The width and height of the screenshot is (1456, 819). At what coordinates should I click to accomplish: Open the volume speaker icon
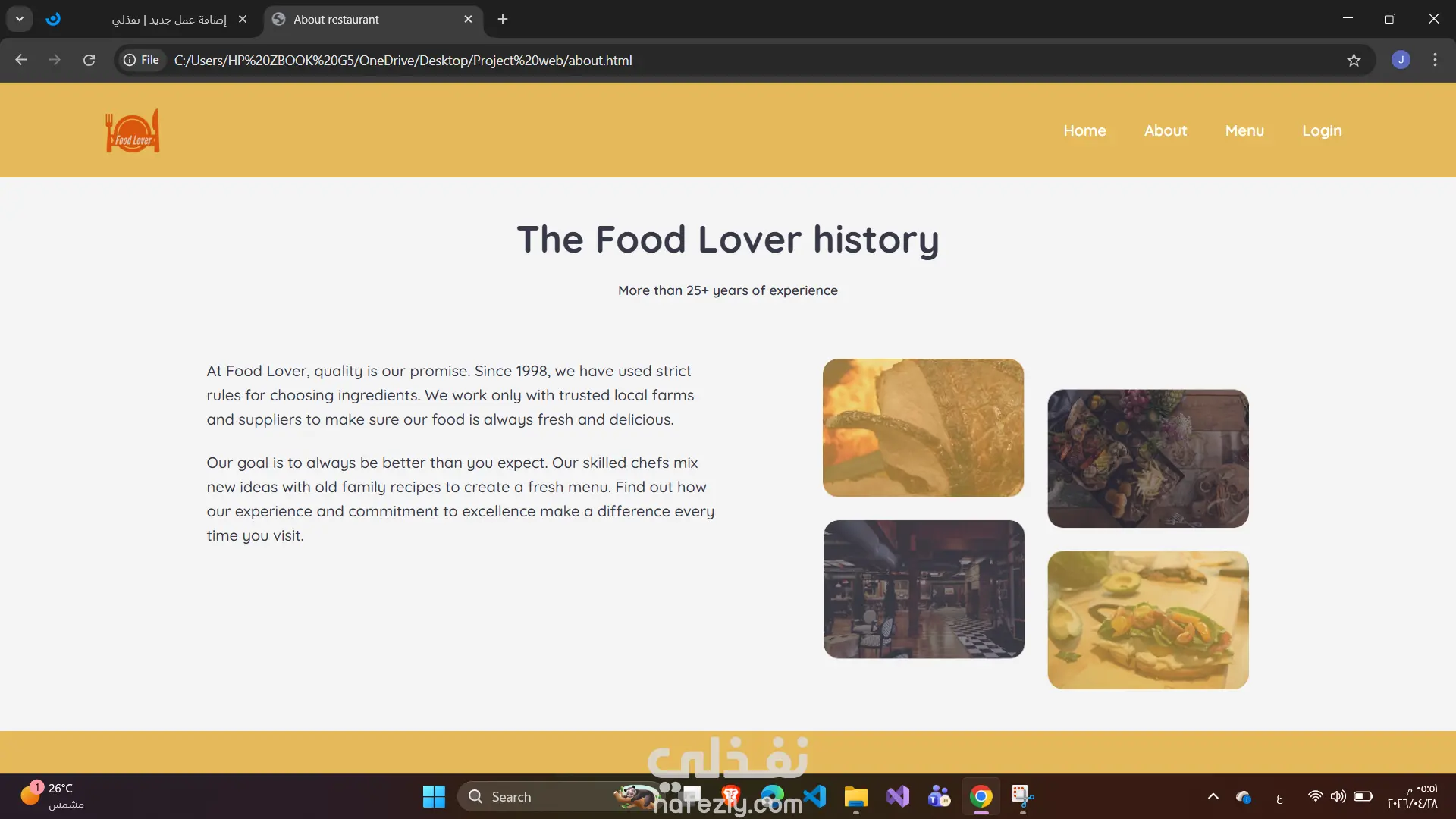pos(1338,797)
